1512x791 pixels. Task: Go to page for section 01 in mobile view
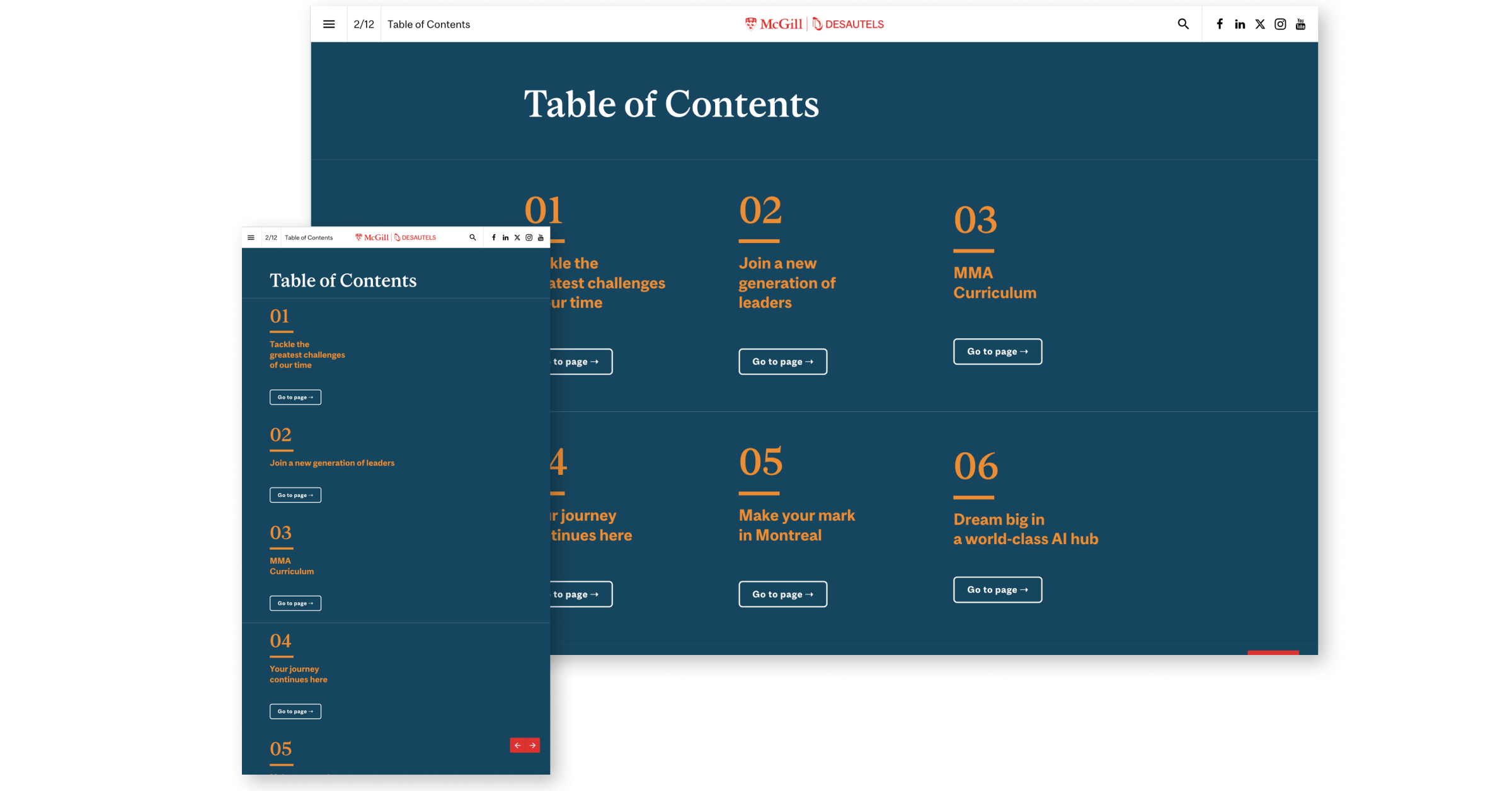pos(295,397)
